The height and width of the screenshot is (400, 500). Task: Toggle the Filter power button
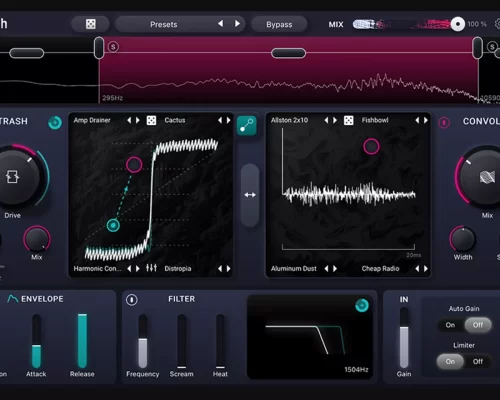click(x=132, y=300)
